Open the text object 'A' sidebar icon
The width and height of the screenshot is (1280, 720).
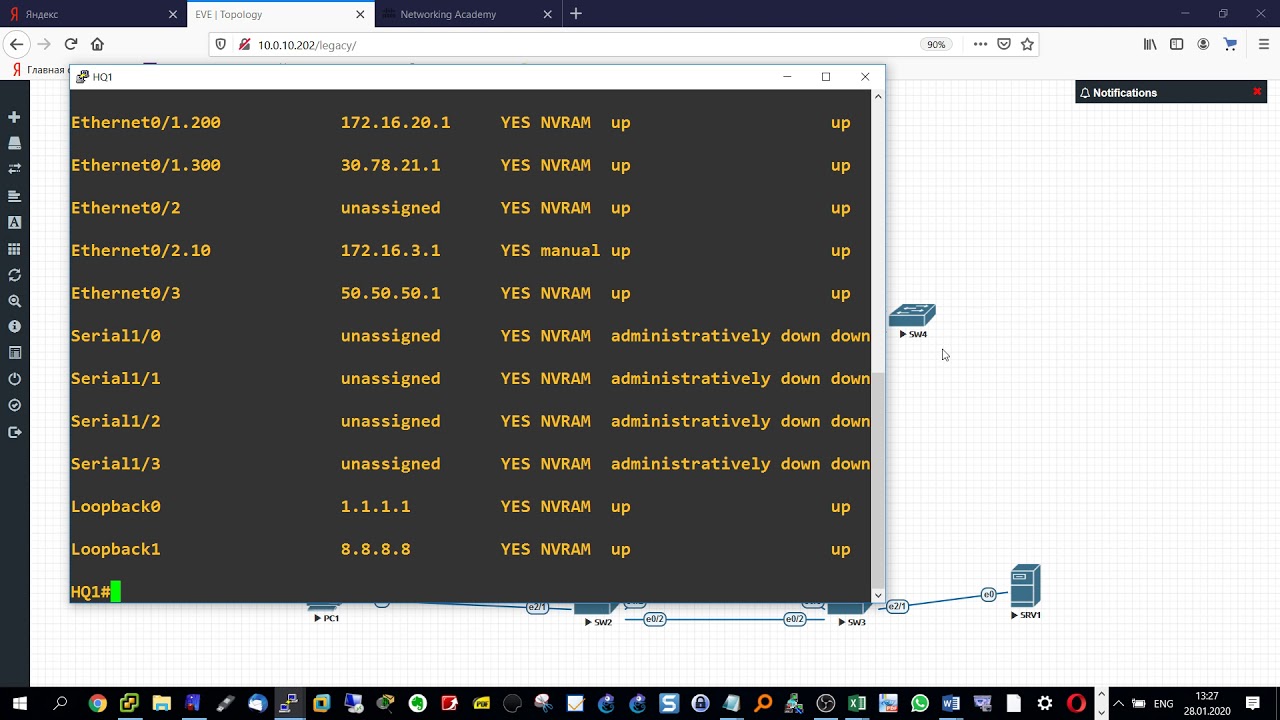[x=14, y=222]
